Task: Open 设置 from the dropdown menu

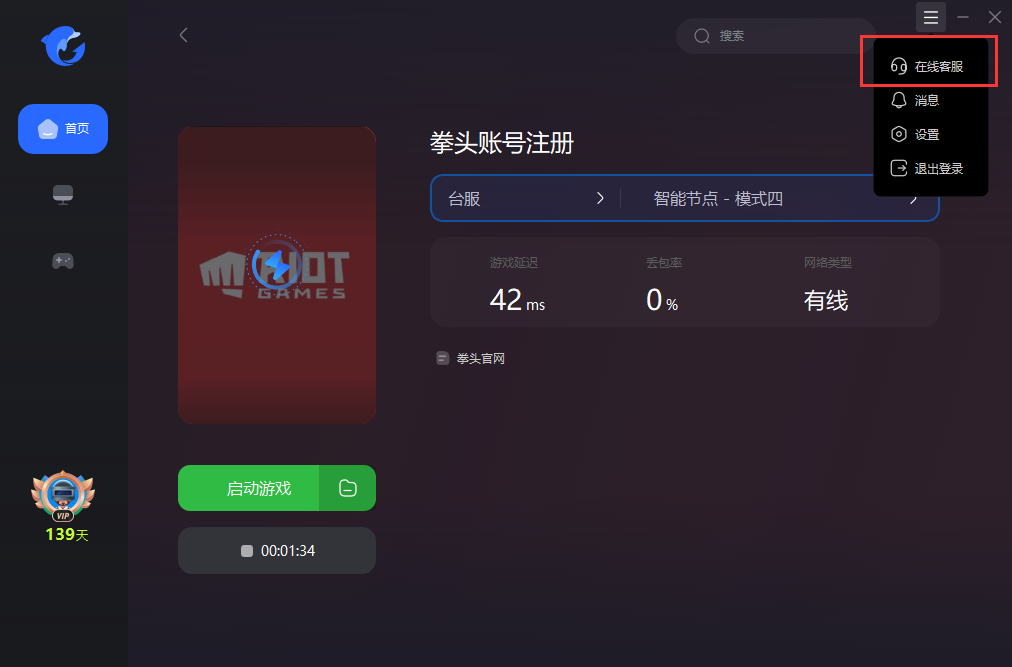Action: [x=929, y=134]
